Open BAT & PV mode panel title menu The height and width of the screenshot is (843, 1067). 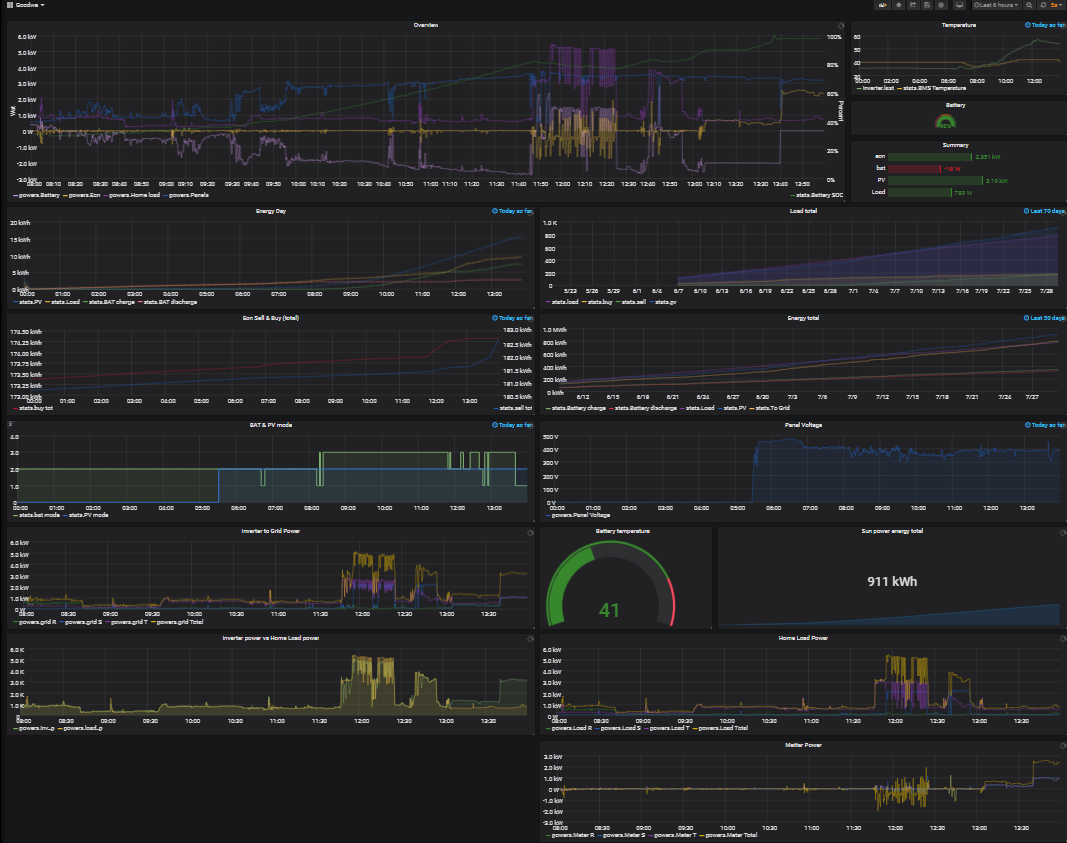point(271,425)
